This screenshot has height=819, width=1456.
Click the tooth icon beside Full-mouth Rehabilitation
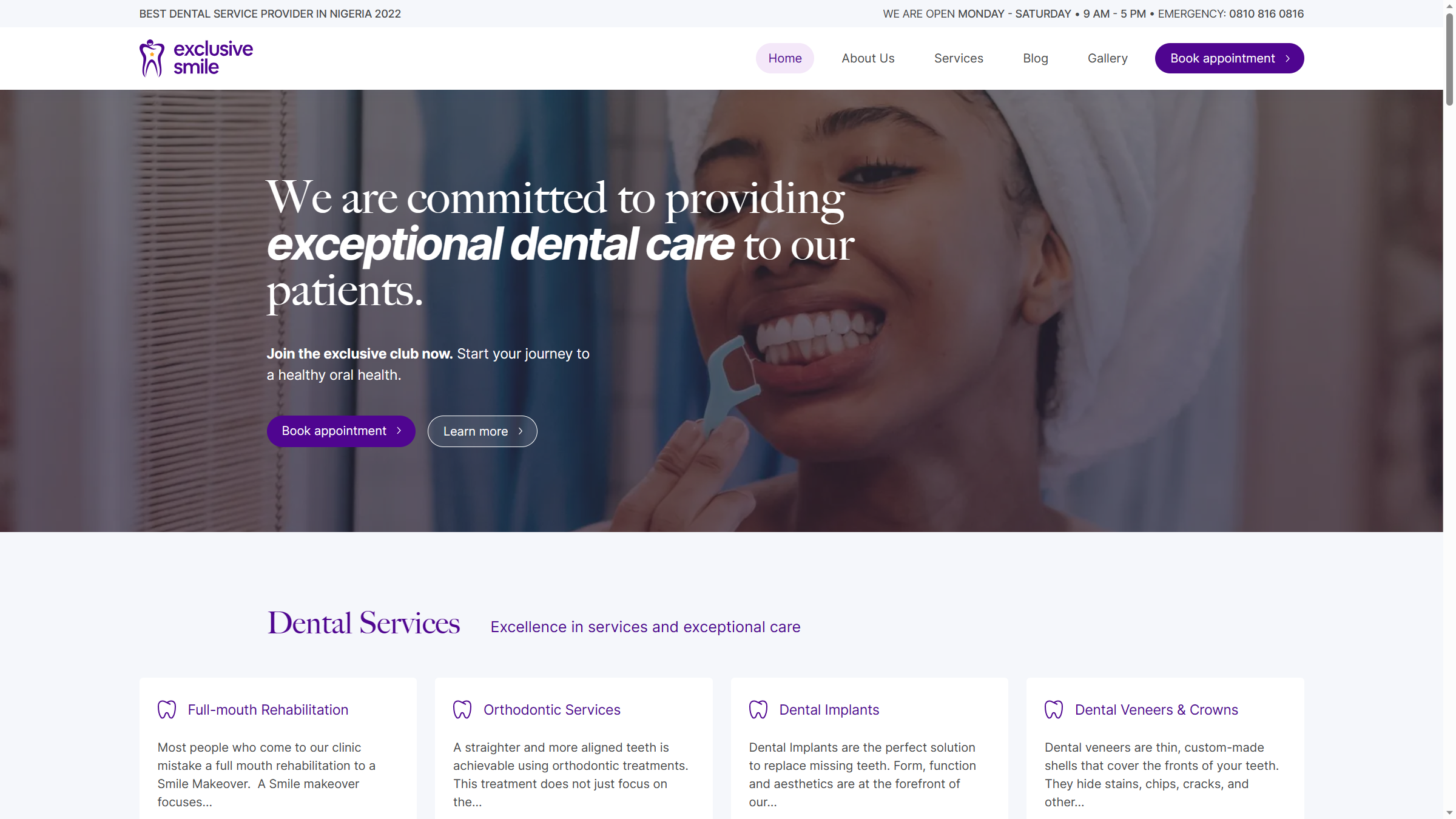pos(167,709)
